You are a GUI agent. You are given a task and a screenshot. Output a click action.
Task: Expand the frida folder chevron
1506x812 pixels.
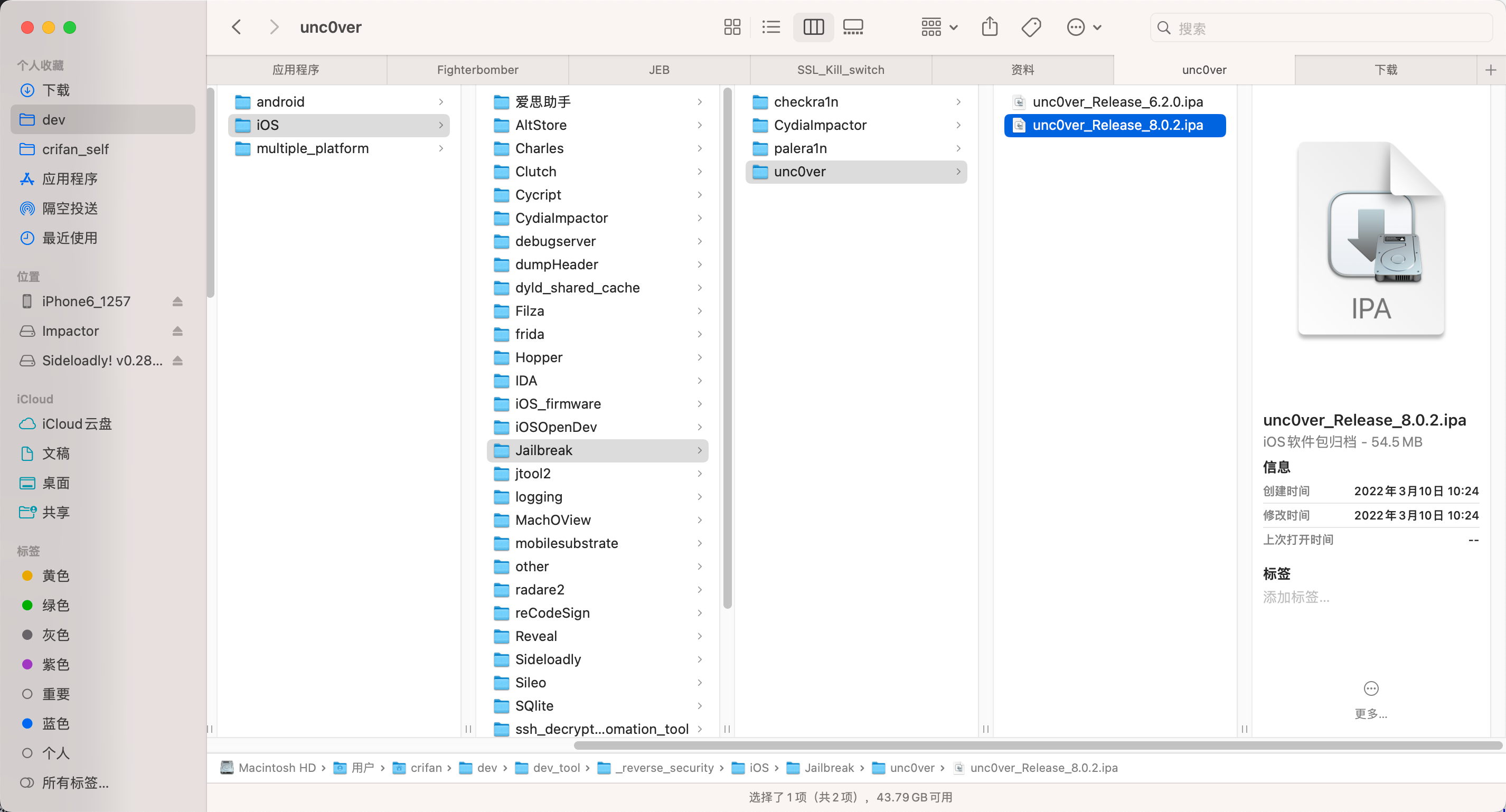(x=700, y=334)
